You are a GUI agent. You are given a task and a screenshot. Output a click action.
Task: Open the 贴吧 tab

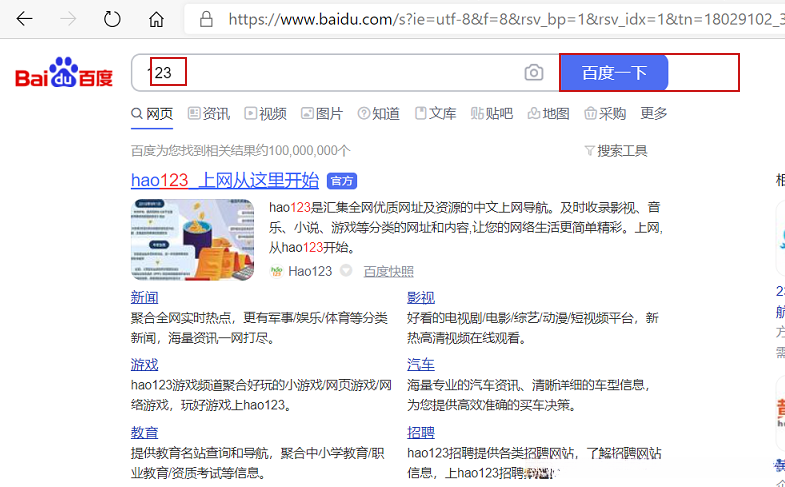click(x=492, y=114)
